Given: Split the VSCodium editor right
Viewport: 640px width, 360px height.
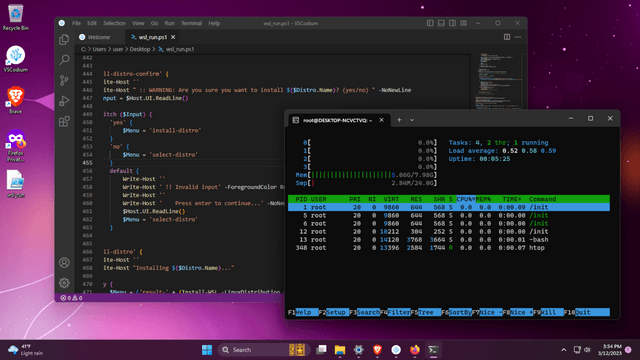Looking at the screenshot, I should tap(507, 37).
